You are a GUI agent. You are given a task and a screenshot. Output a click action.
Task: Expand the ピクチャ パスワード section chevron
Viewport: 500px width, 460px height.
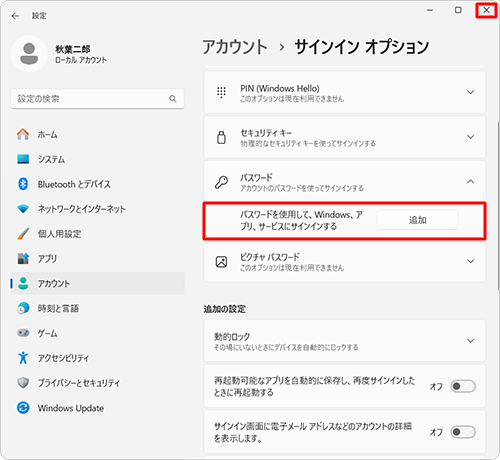coord(470,261)
